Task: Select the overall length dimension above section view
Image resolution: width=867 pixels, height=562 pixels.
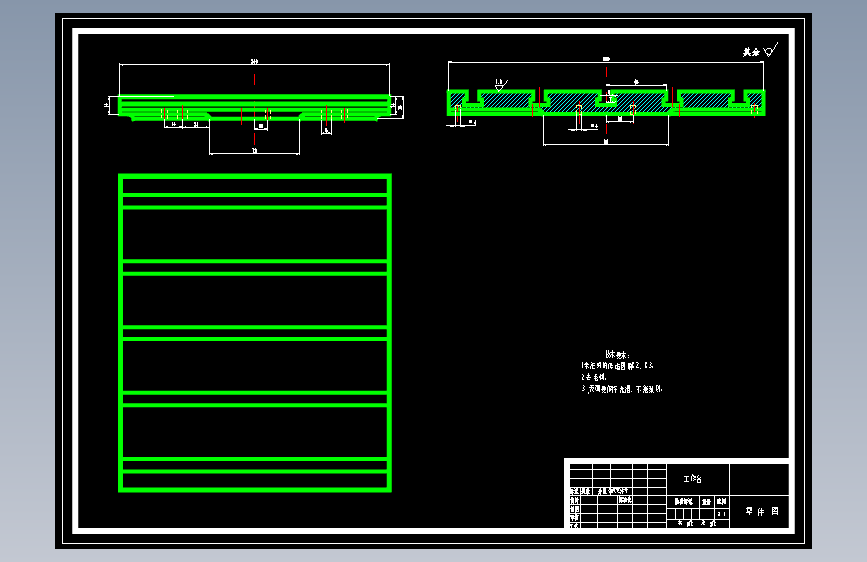Action: point(606,61)
